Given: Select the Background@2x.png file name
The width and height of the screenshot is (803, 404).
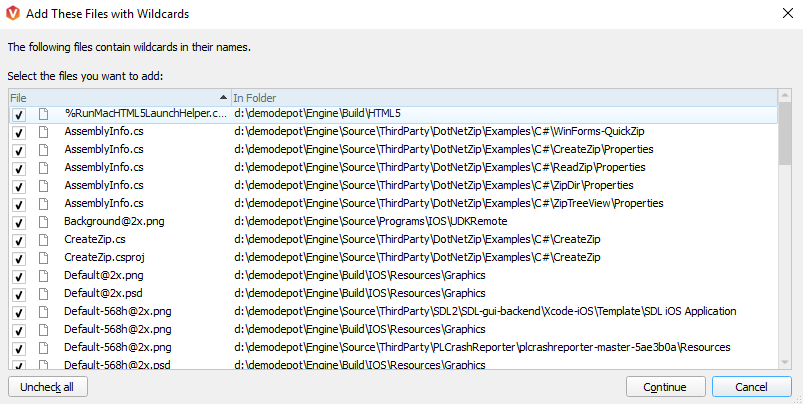Looking at the screenshot, I should 114,222.
